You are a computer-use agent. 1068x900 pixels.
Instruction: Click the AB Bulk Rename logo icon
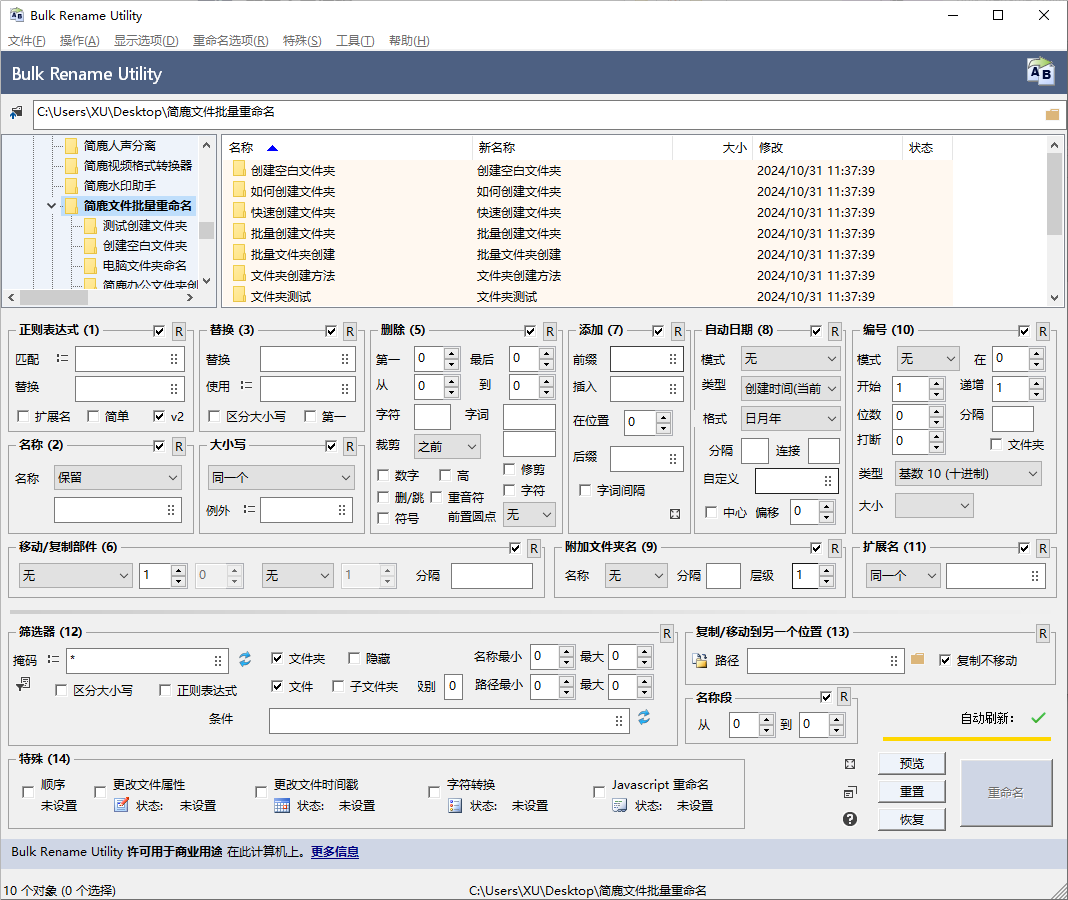1040,71
